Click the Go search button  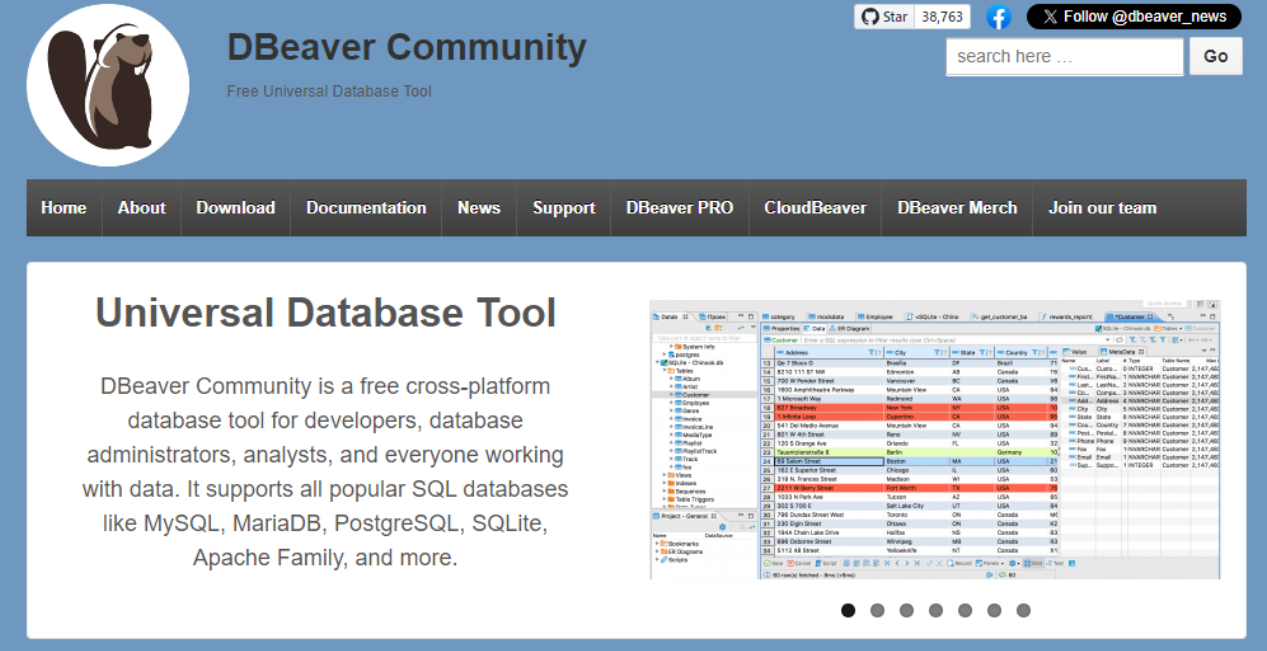[x=1216, y=57]
